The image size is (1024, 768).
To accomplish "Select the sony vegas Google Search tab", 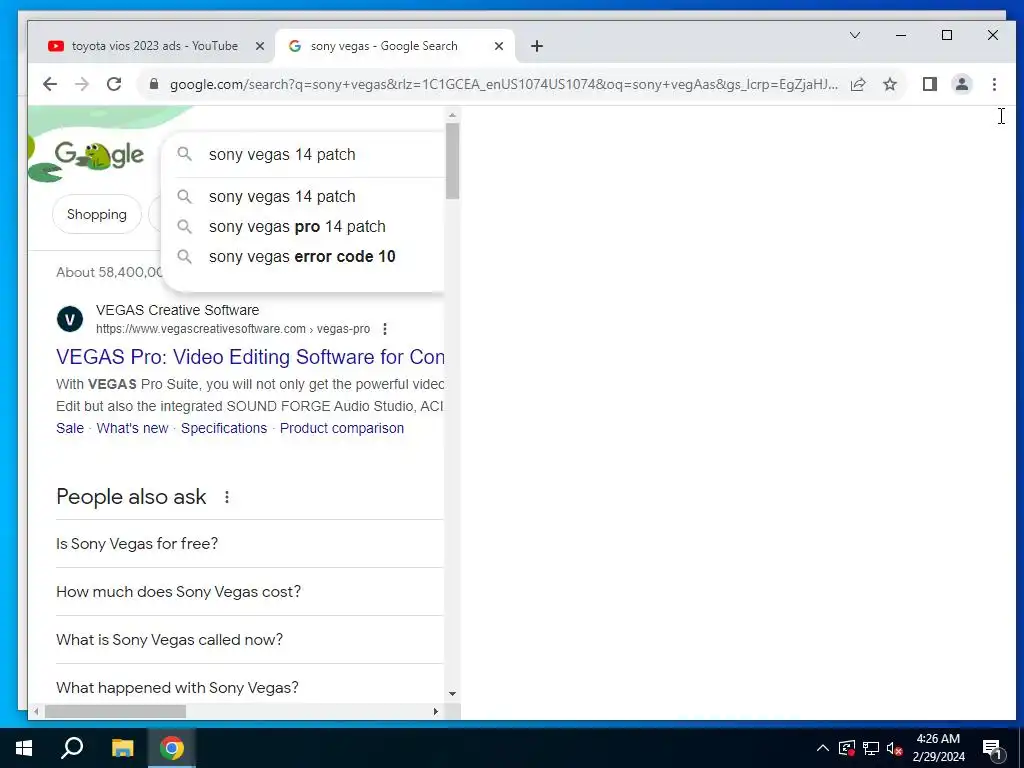I will (394, 46).
